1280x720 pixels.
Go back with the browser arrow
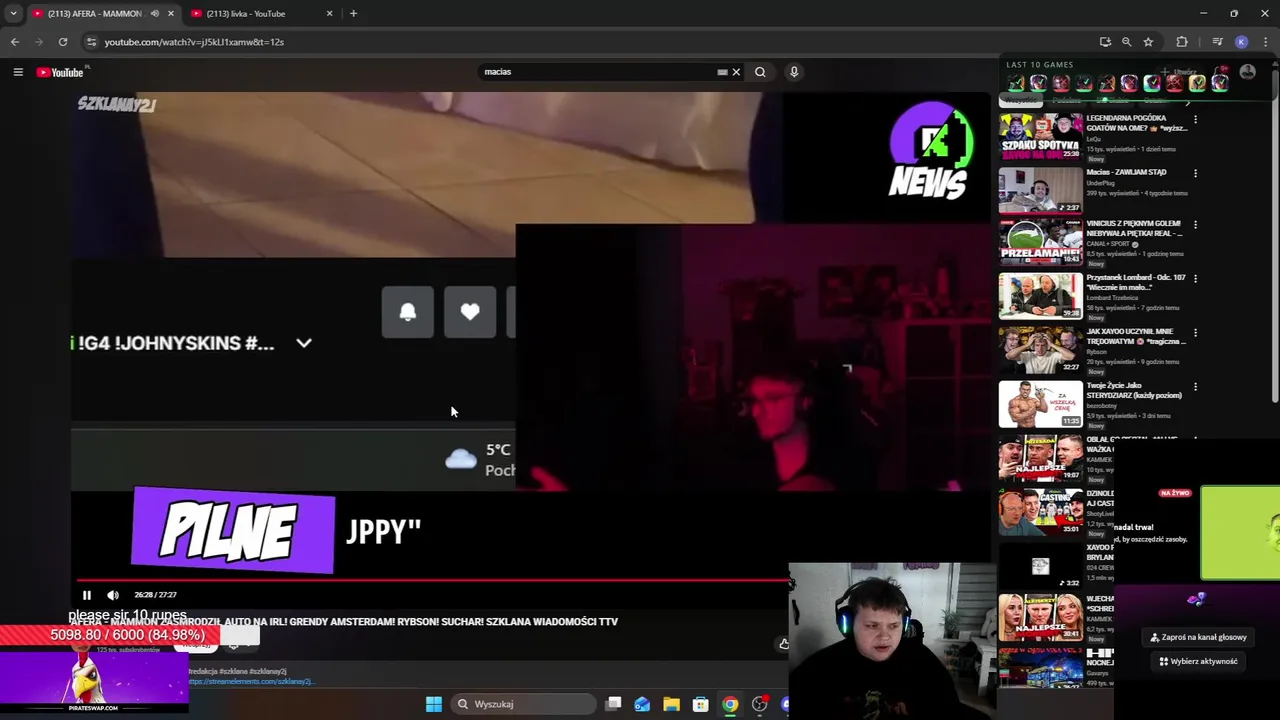[x=14, y=42]
